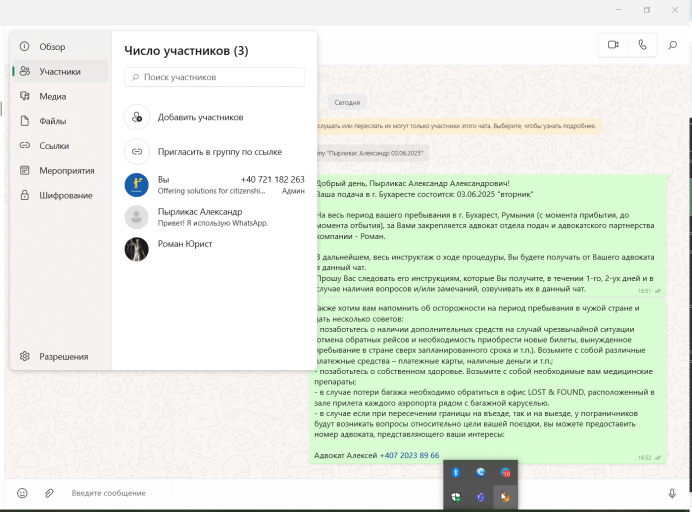Open Пырликас Александр's gray avatar

pyautogui.click(x=137, y=217)
